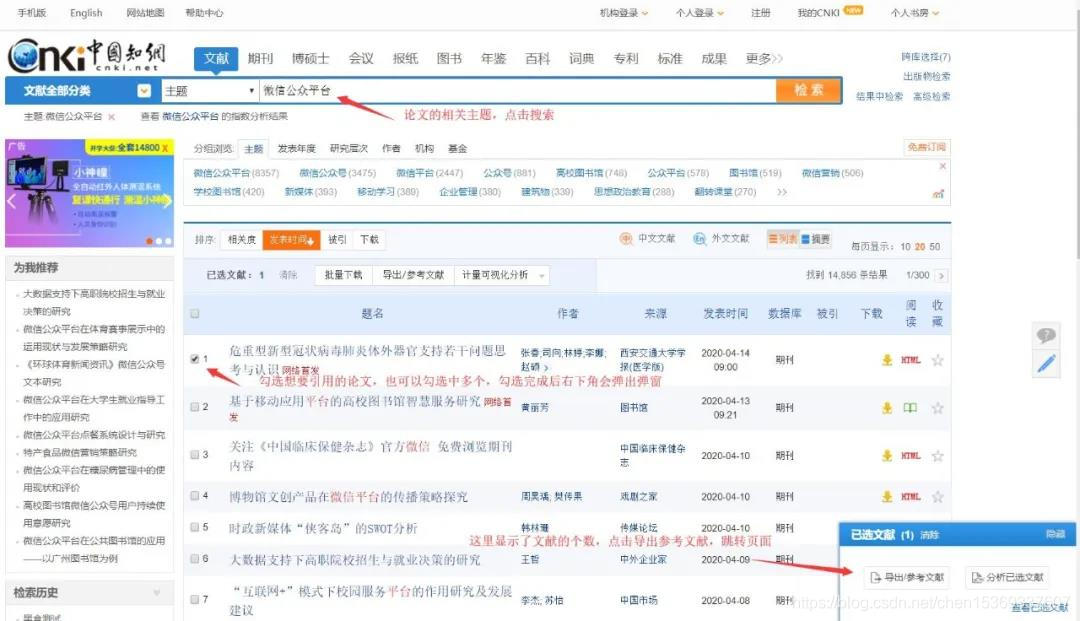Click the download icon for article row 1

point(887,360)
